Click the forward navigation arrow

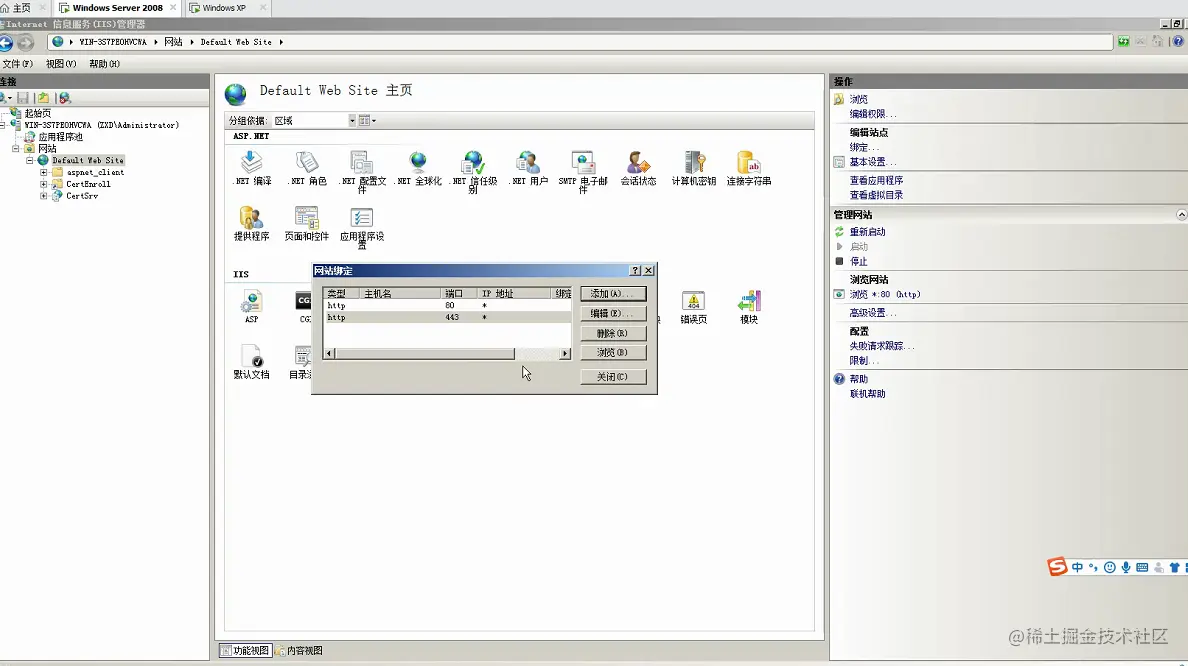(x=26, y=42)
